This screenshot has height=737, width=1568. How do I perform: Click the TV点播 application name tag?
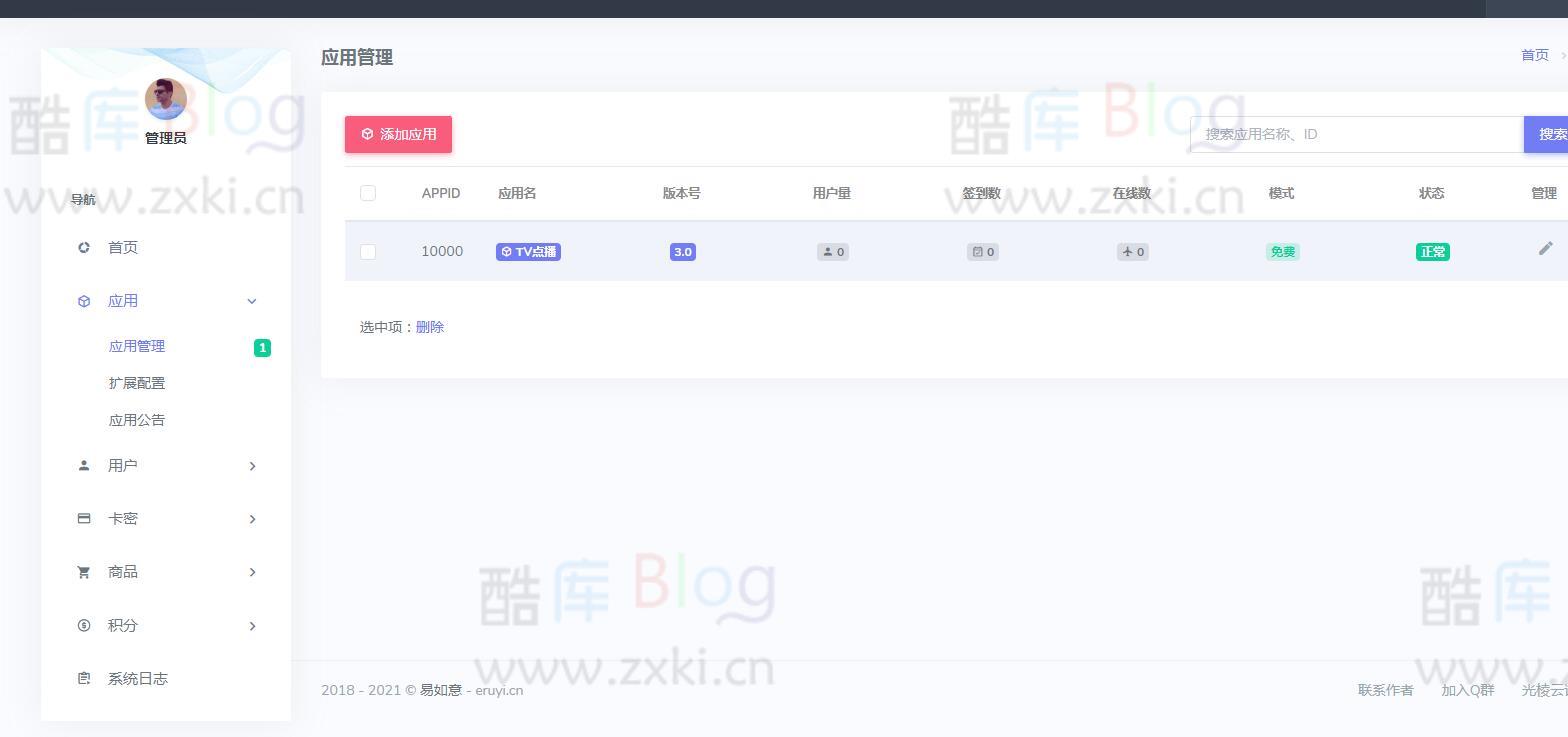pos(528,252)
